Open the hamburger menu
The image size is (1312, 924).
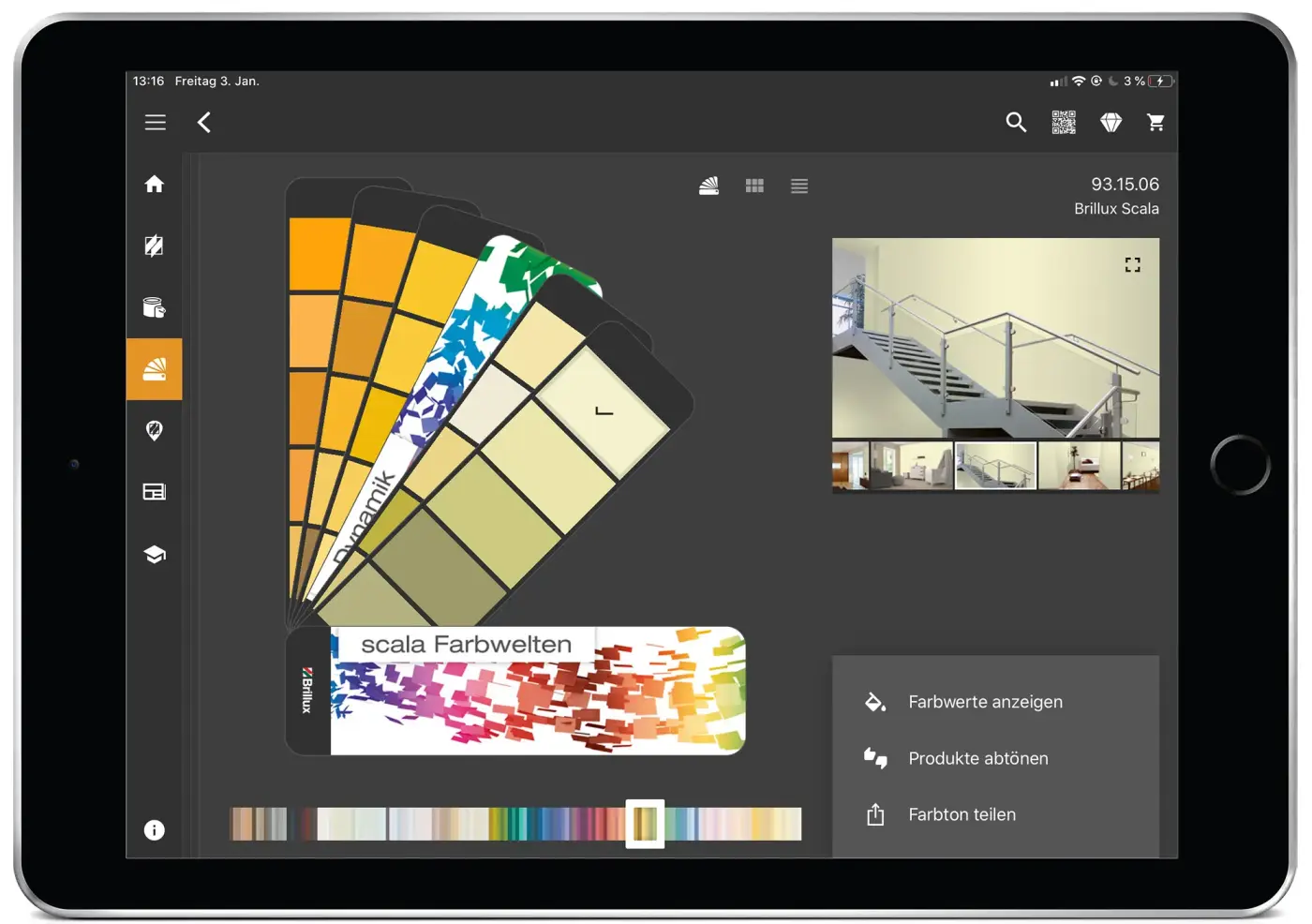pyautogui.click(x=156, y=123)
